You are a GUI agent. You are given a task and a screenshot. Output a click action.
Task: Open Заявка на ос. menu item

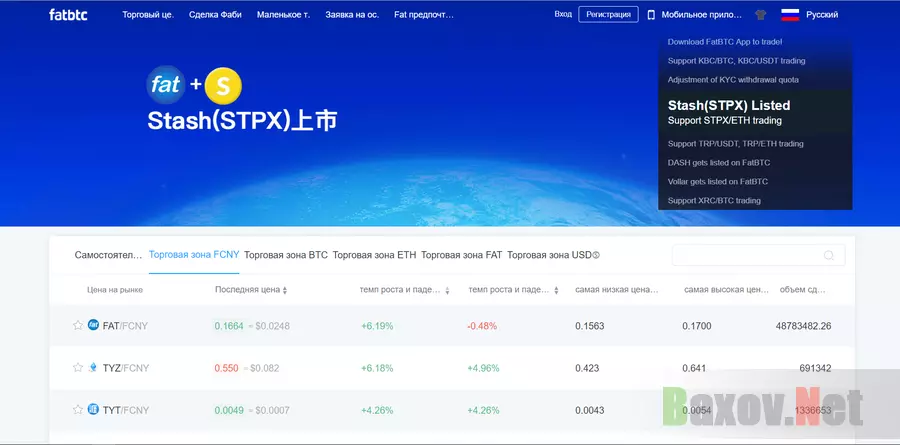[352, 15]
